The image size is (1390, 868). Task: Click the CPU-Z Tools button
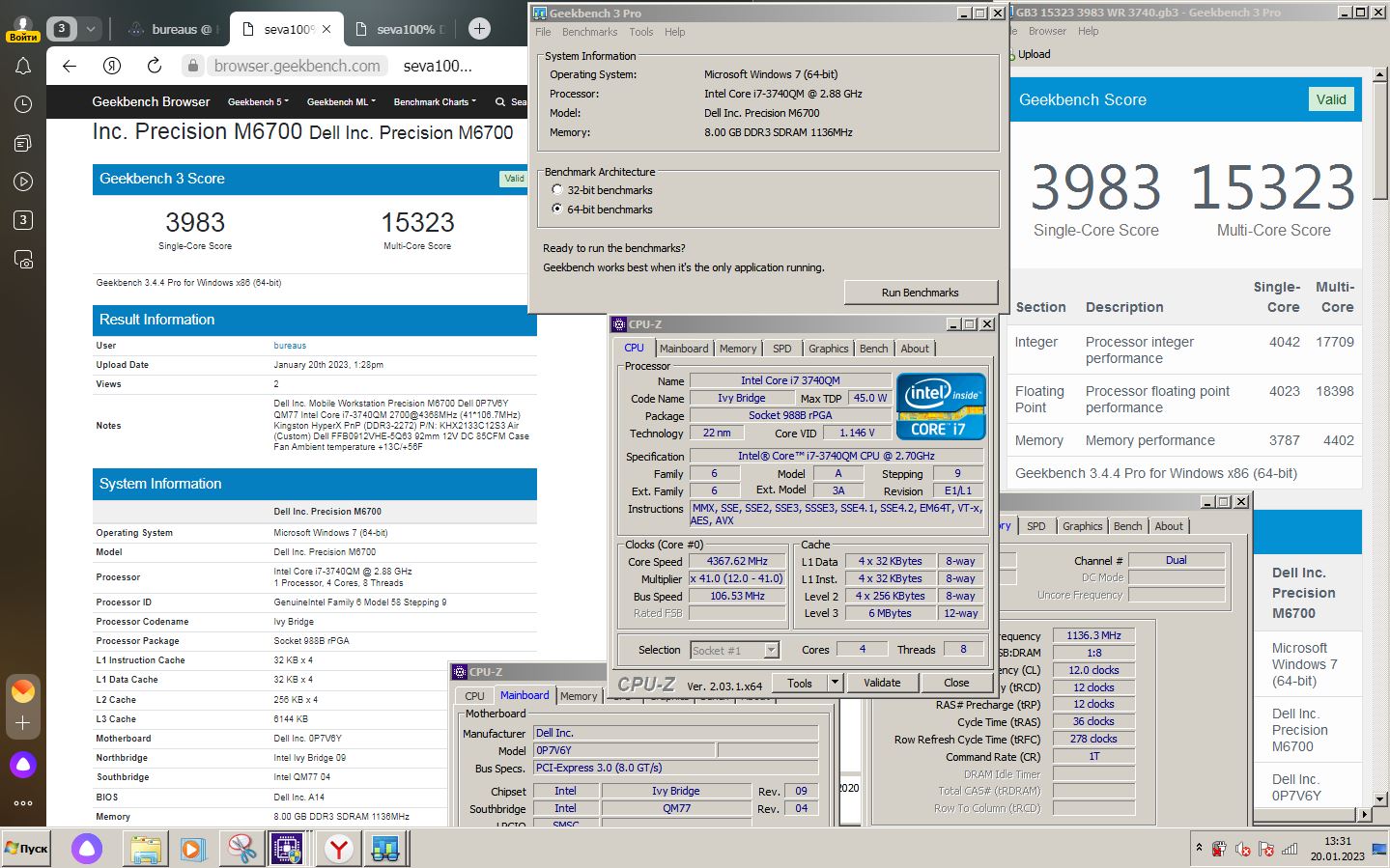tap(800, 683)
